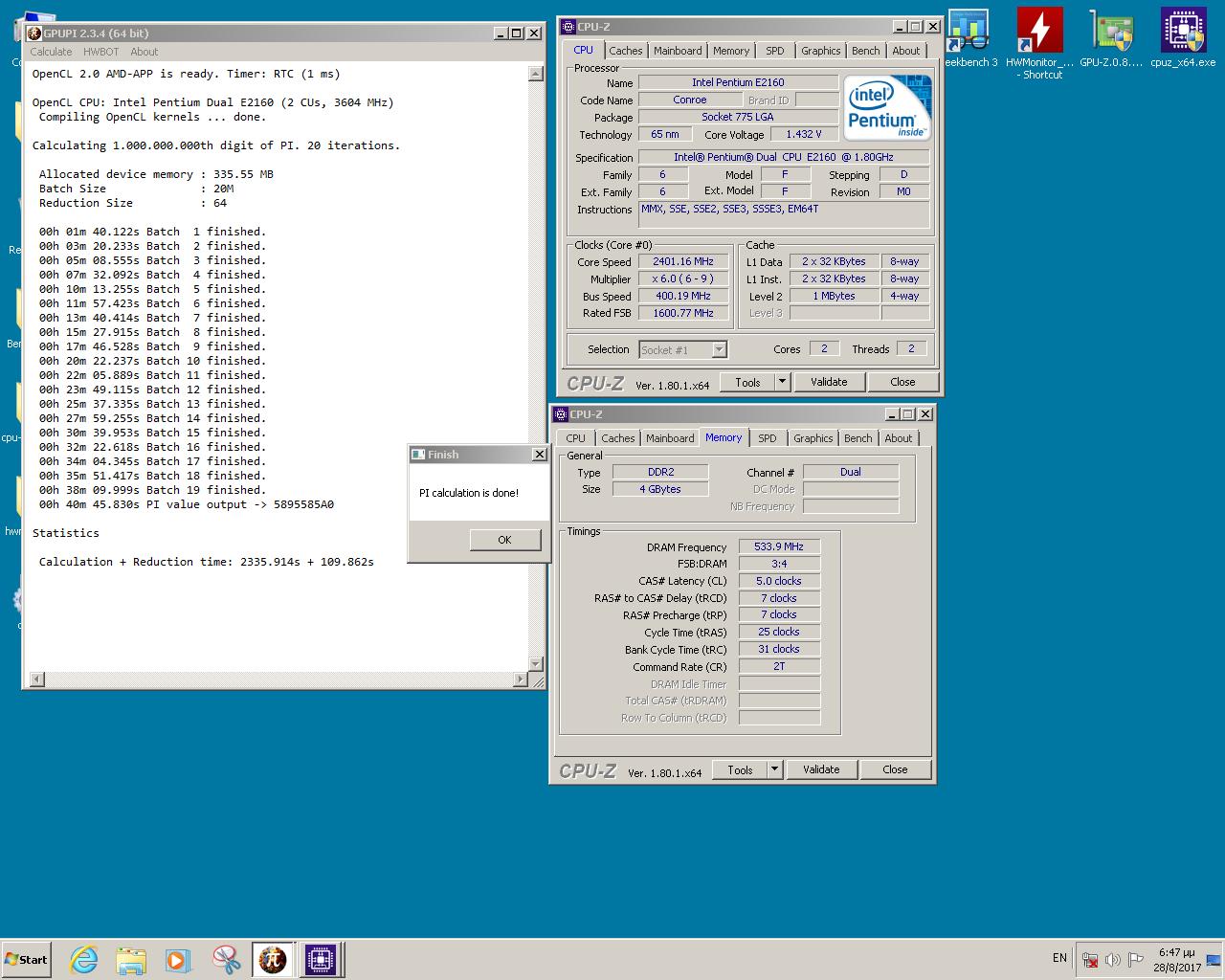Image resolution: width=1225 pixels, height=980 pixels.
Task: Open the HWMonitor shortcut desktop icon
Action: [1040, 43]
